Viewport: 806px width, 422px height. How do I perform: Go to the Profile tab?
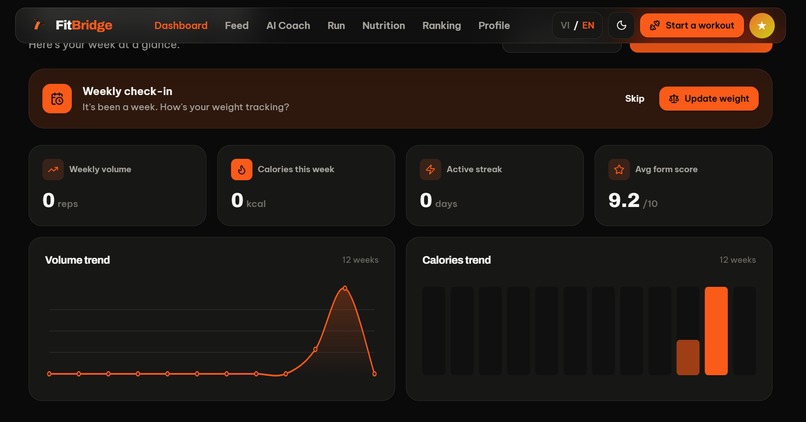[x=494, y=25]
